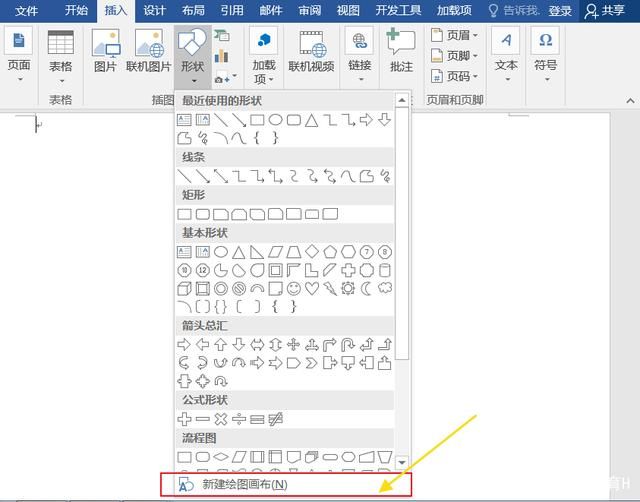Open the Shapes (形状) dropdown
640x502 pixels.
point(193,56)
